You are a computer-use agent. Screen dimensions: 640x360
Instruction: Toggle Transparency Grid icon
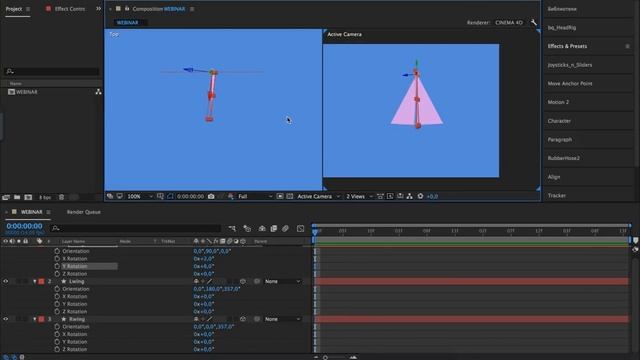pos(289,196)
